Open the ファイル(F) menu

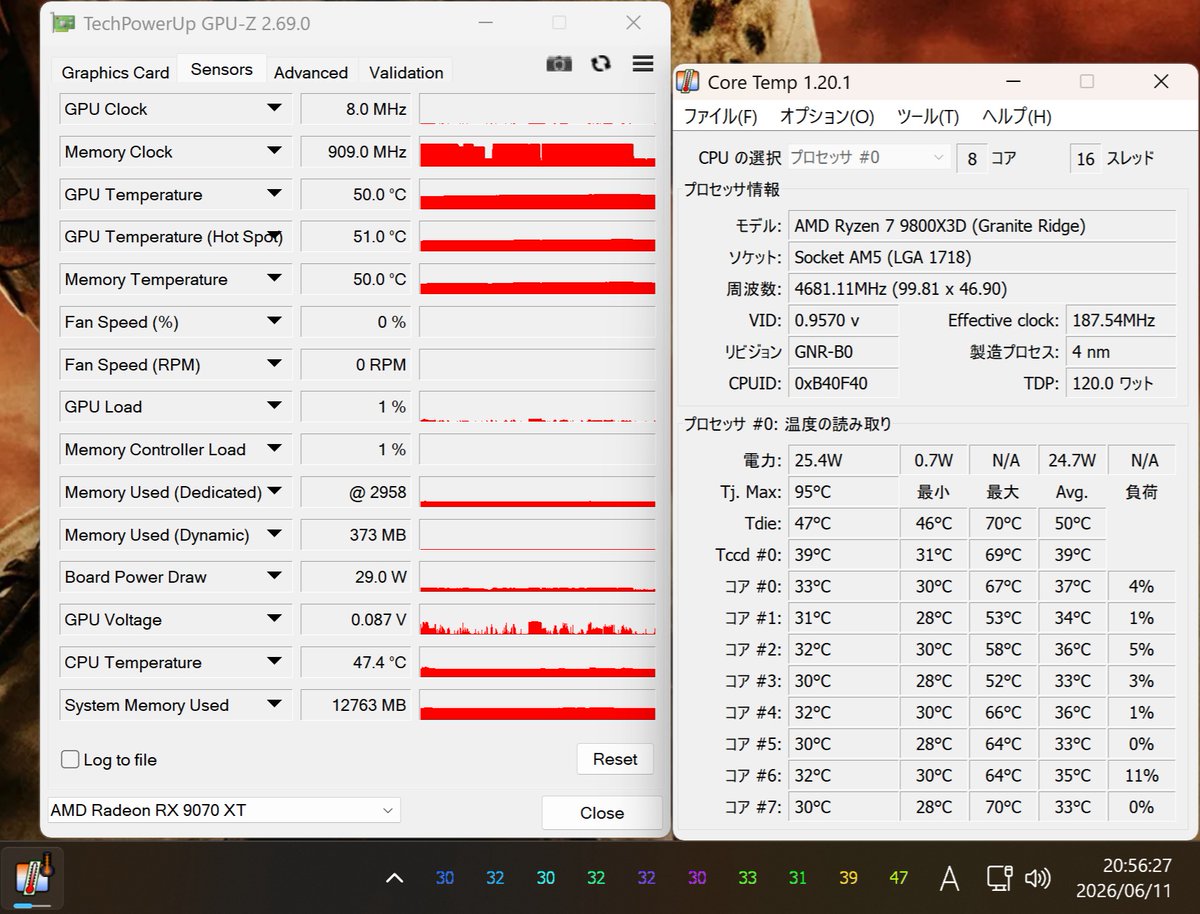point(720,116)
